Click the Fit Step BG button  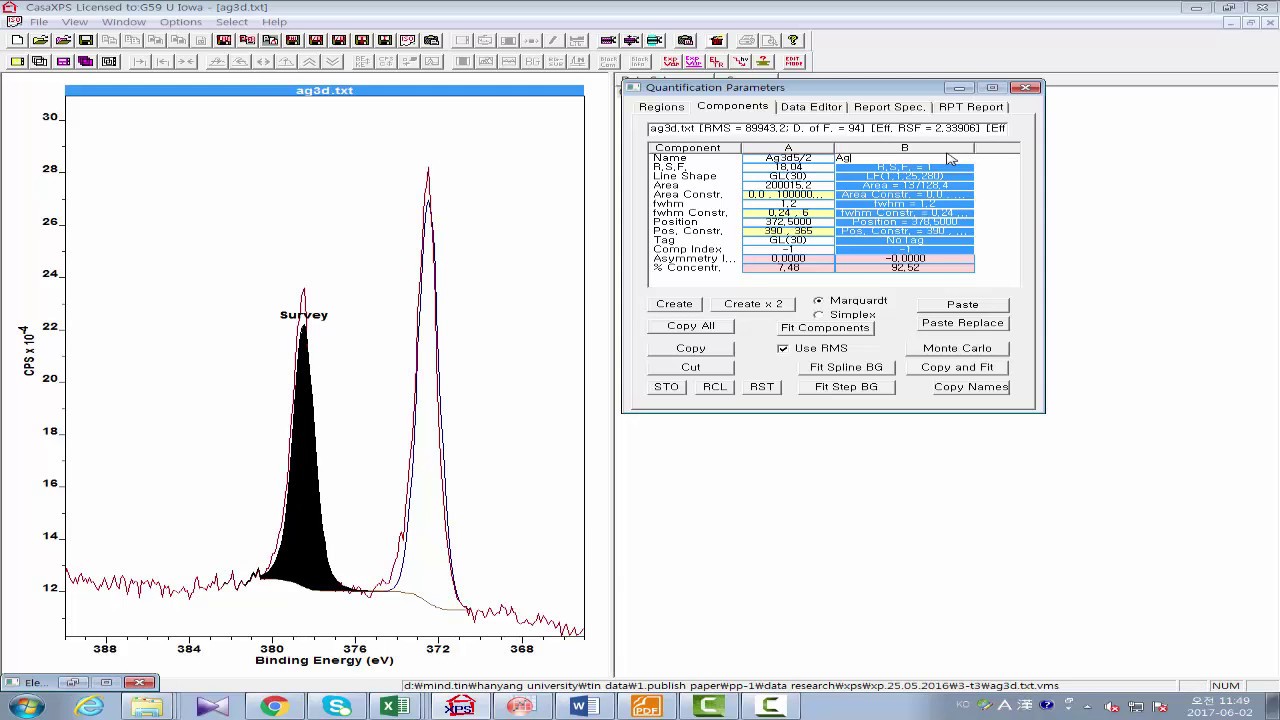pos(846,387)
